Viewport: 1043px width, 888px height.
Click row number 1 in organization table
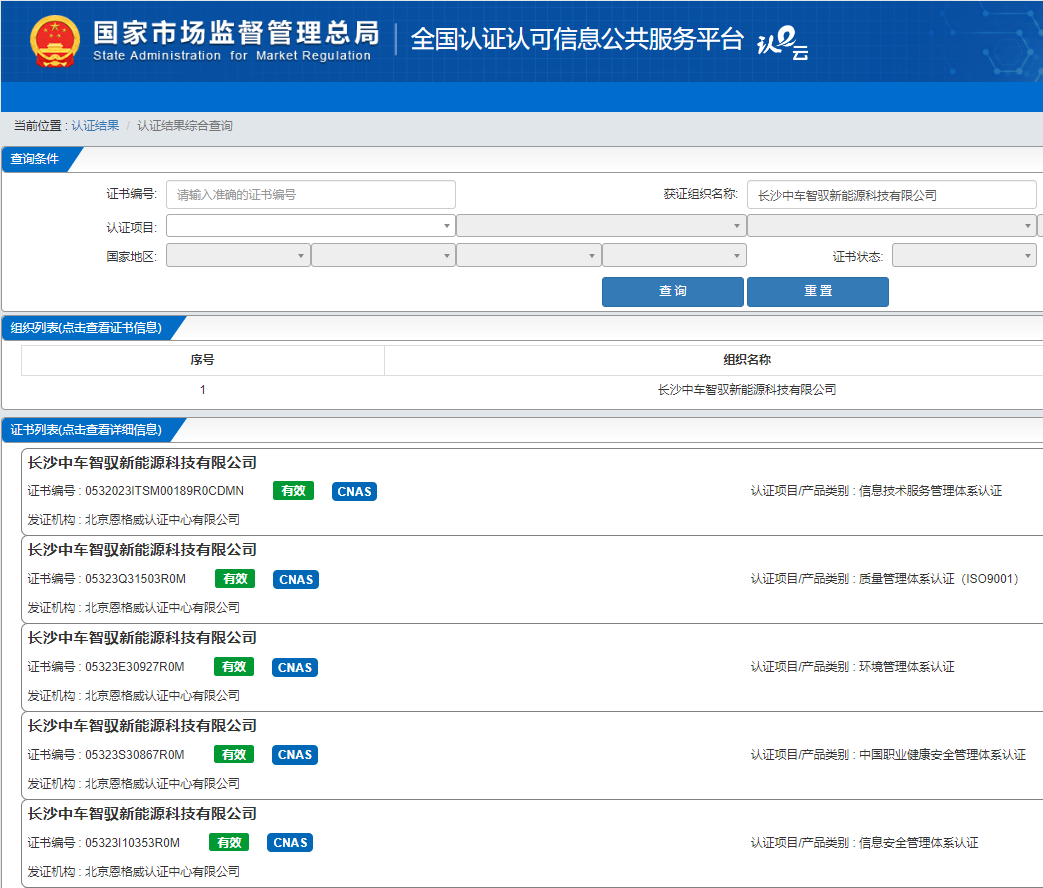pyautogui.click(x=202, y=390)
